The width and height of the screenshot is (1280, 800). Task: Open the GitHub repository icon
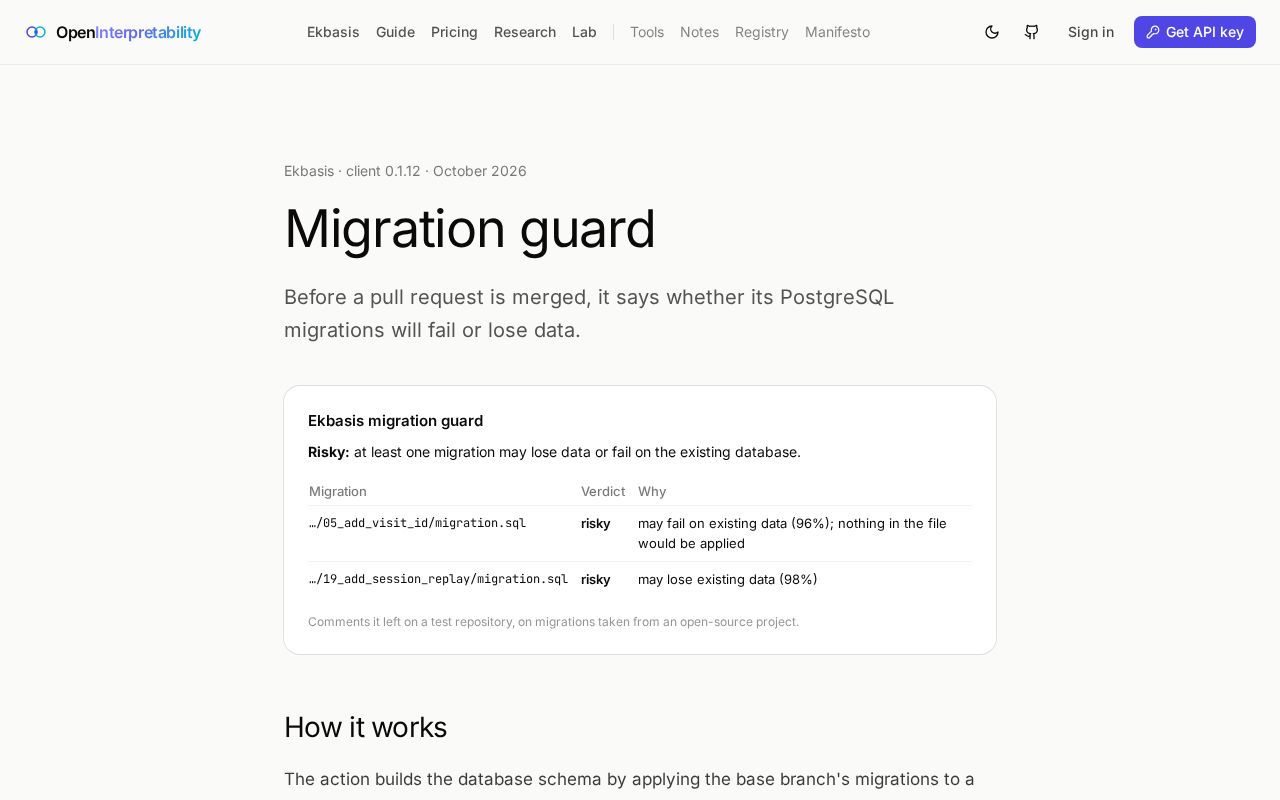coord(1032,32)
